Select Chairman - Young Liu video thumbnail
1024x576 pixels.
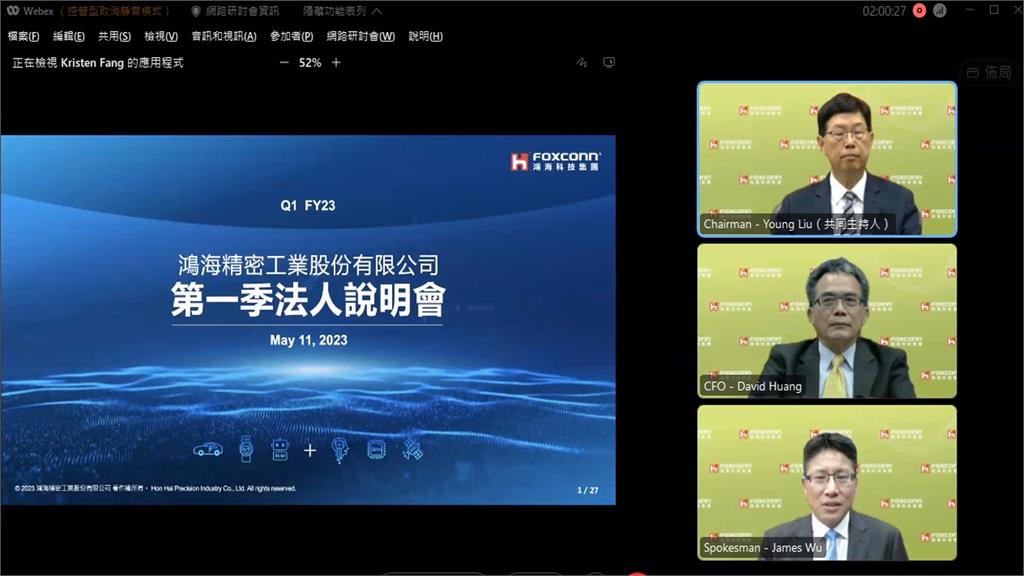(827, 159)
